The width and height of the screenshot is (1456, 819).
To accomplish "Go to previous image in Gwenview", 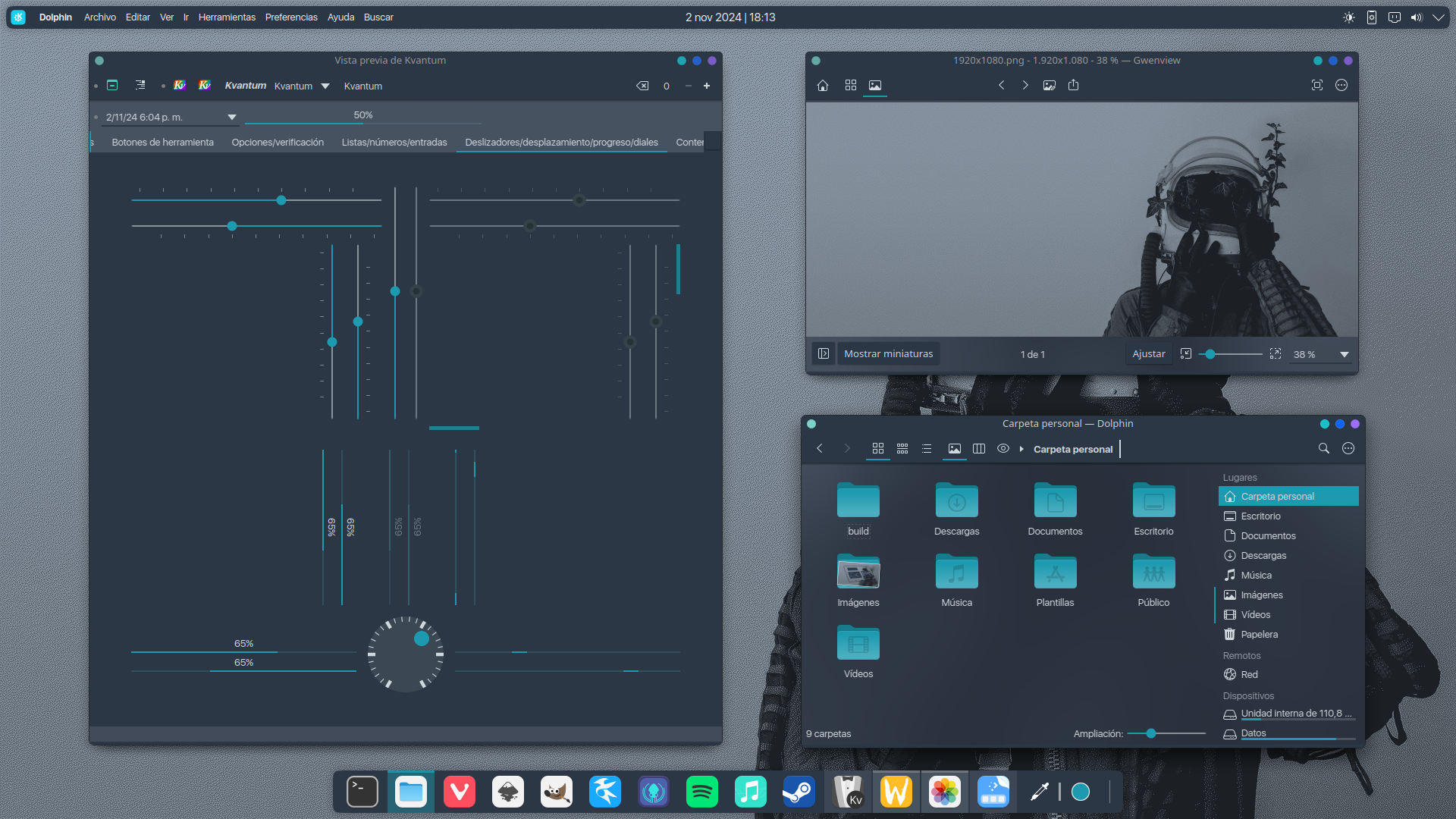I will point(1001,86).
